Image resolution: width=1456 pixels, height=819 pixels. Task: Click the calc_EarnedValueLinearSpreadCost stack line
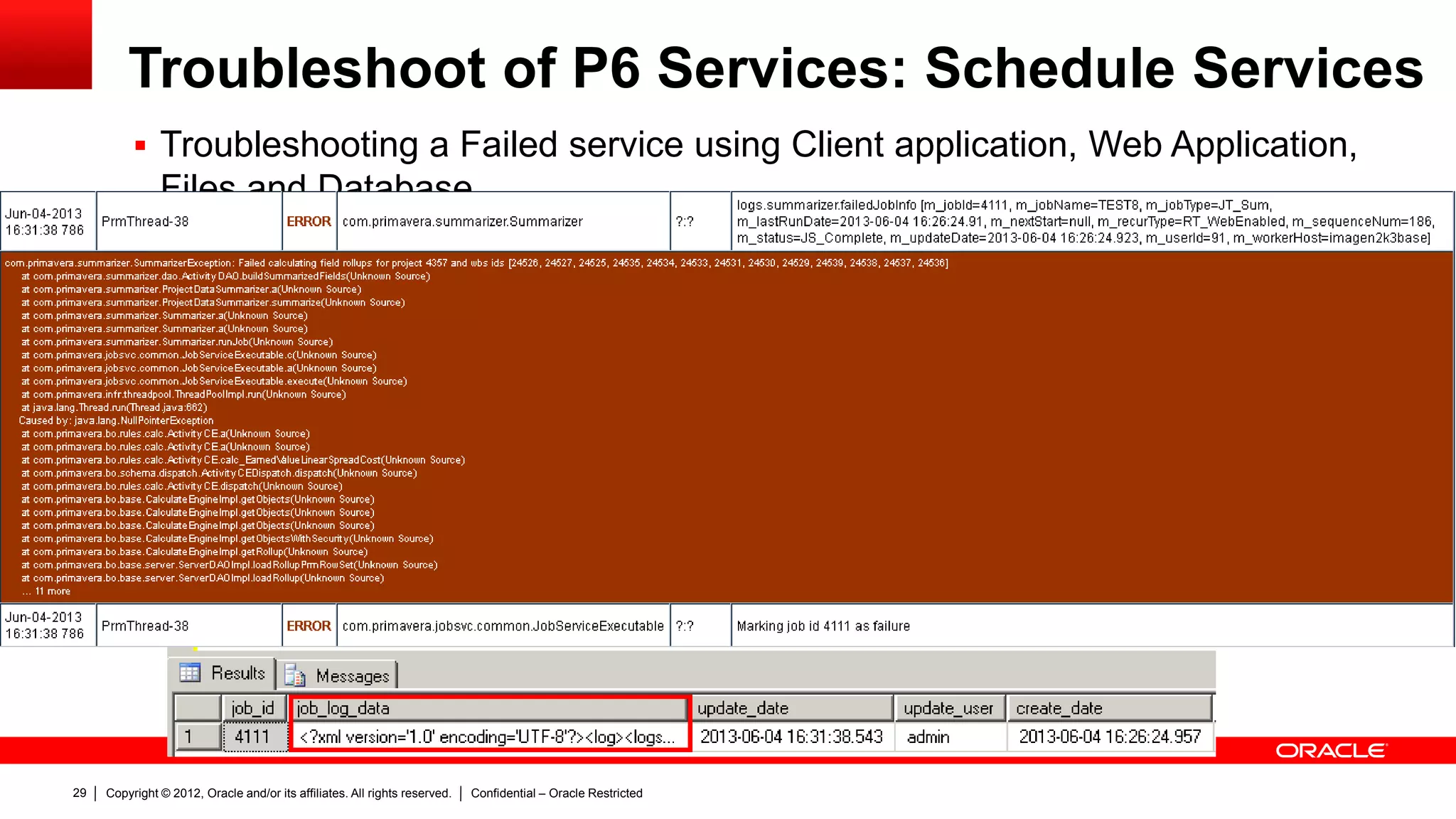[x=243, y=460]
